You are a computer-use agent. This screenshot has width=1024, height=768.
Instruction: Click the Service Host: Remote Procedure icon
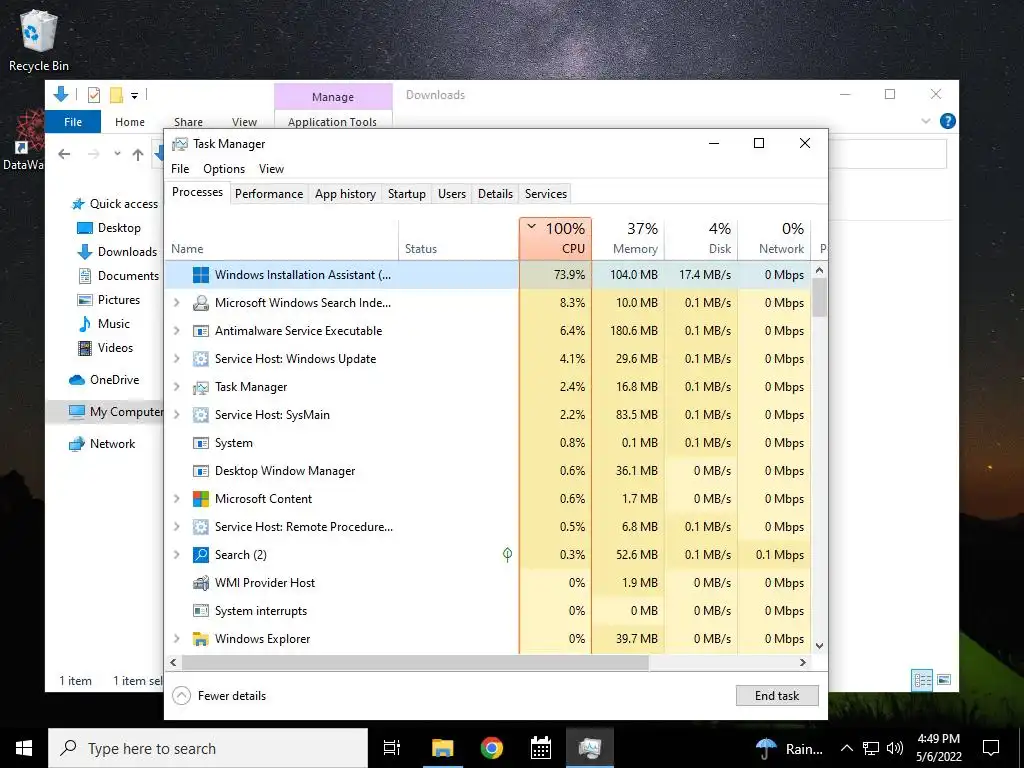point(200,527)
